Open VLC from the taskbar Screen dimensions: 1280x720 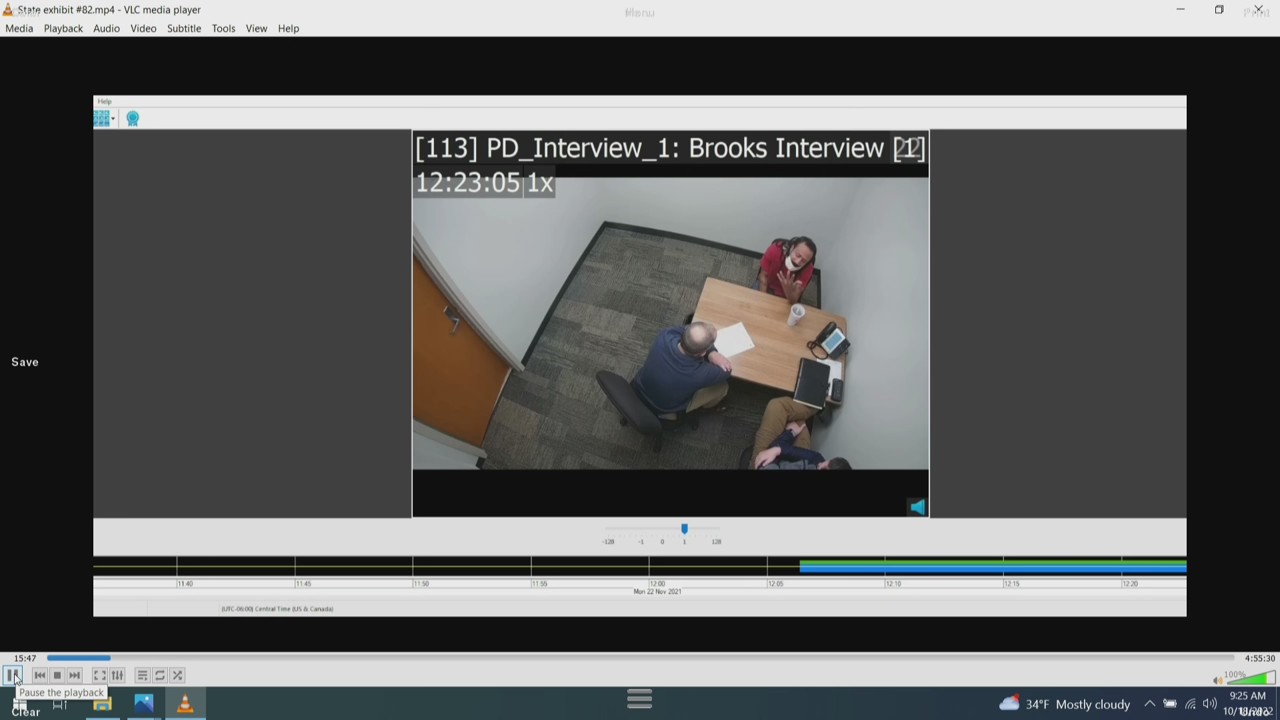click(x=184, y=704)
